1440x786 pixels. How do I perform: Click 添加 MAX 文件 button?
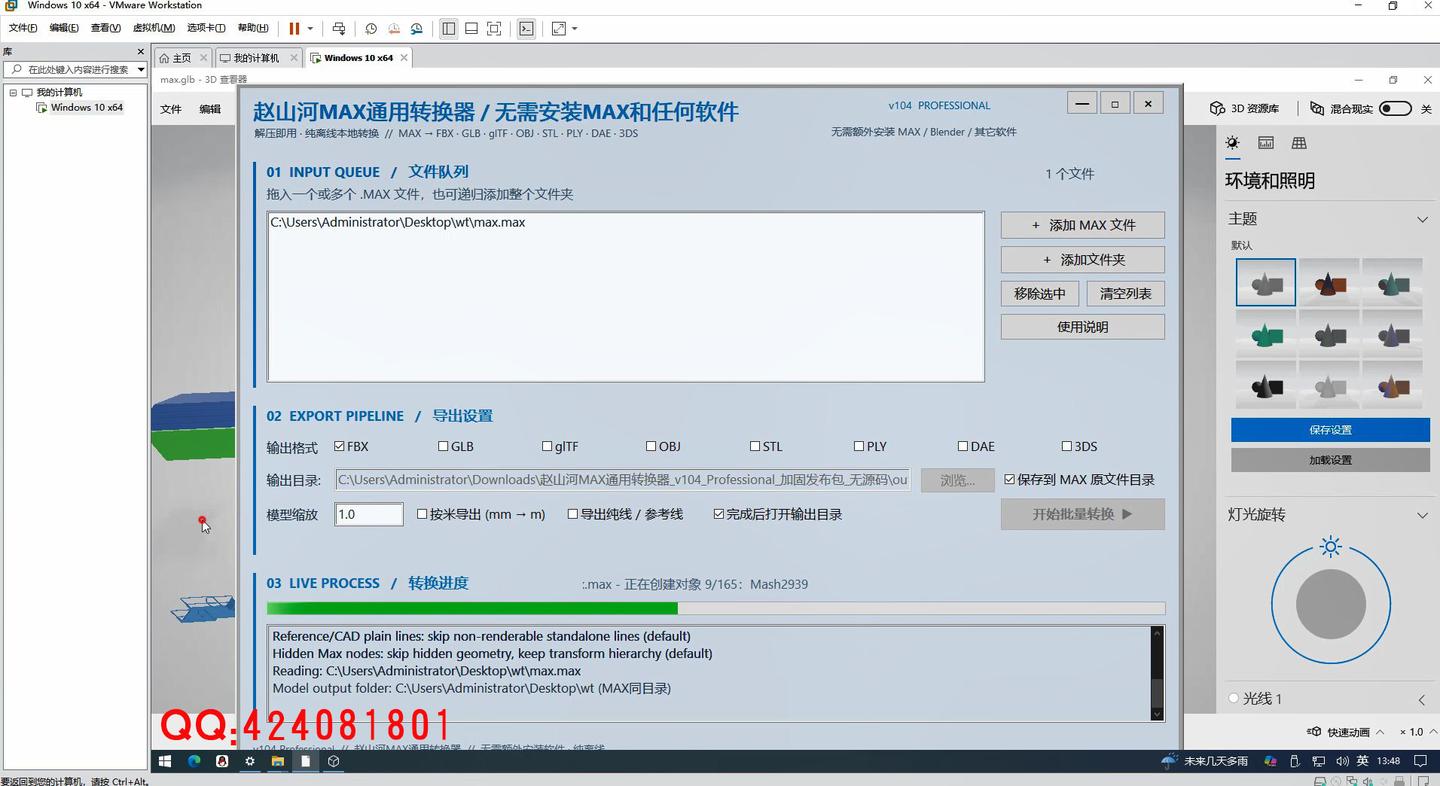coord(1083,225)
